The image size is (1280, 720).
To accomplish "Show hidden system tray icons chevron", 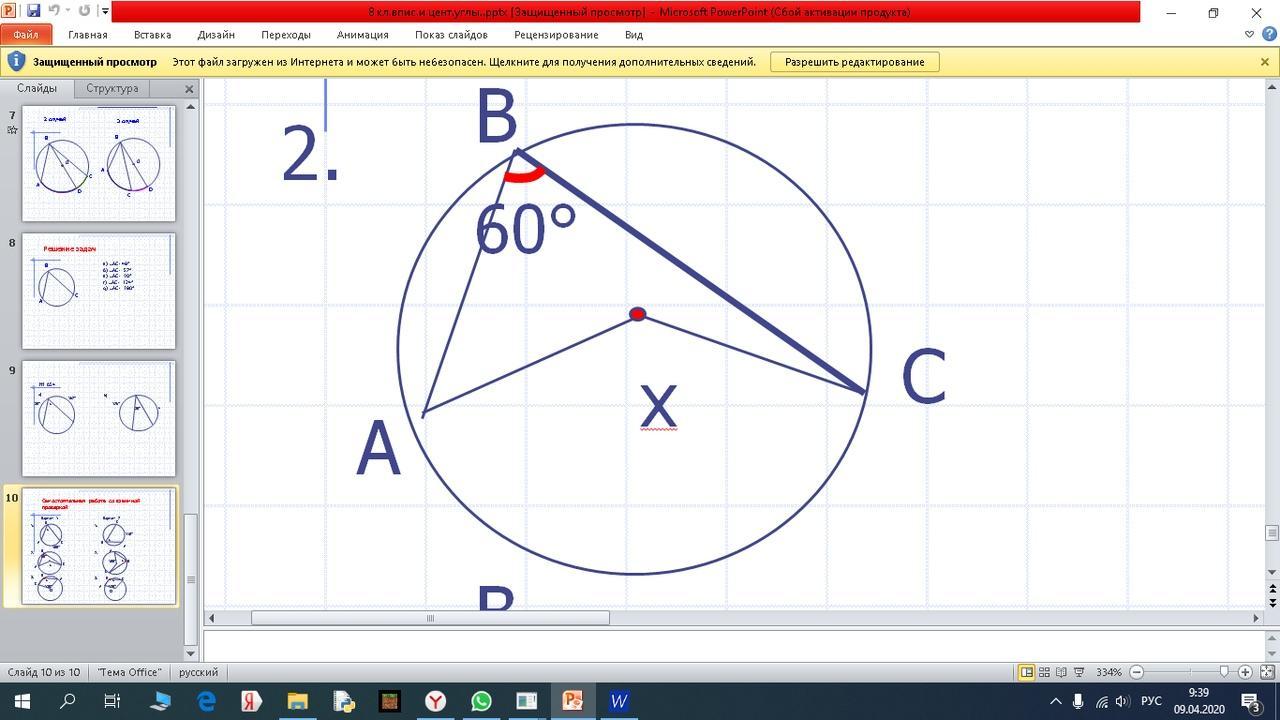I will pos(1055,701).
